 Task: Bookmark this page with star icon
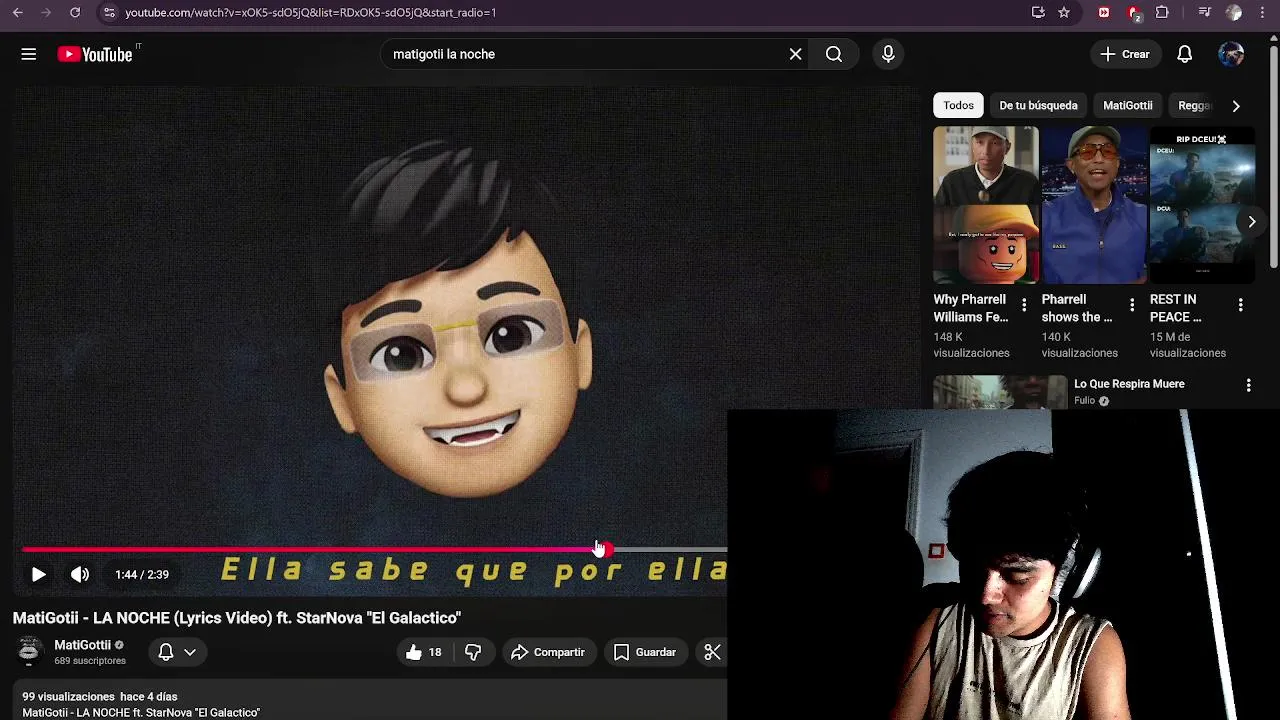tap(1064, 12)
